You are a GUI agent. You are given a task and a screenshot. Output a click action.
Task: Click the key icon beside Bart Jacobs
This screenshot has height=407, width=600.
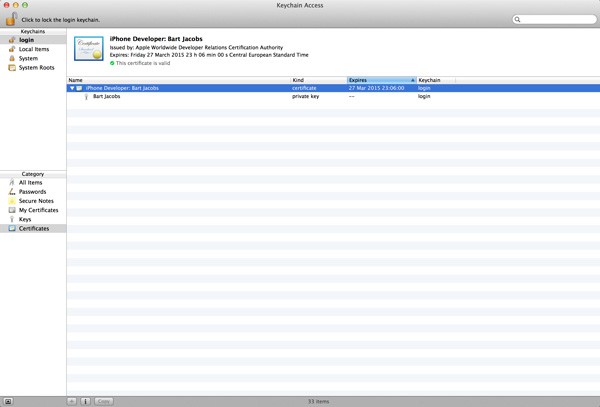86,96
